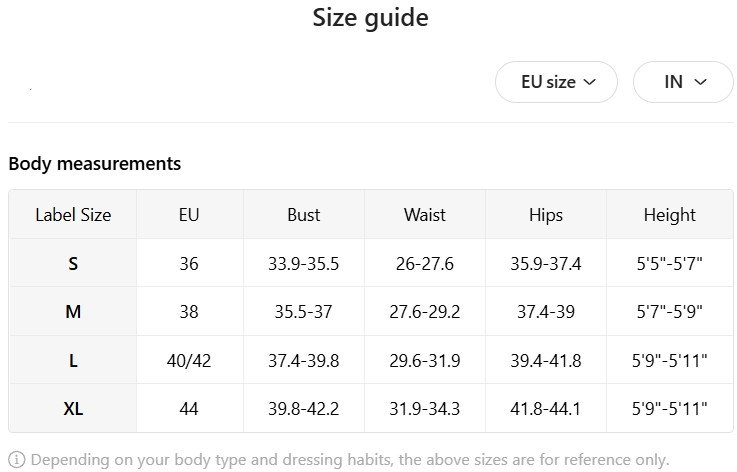
Task: Click the Body measurements section title
Action: 95,163
